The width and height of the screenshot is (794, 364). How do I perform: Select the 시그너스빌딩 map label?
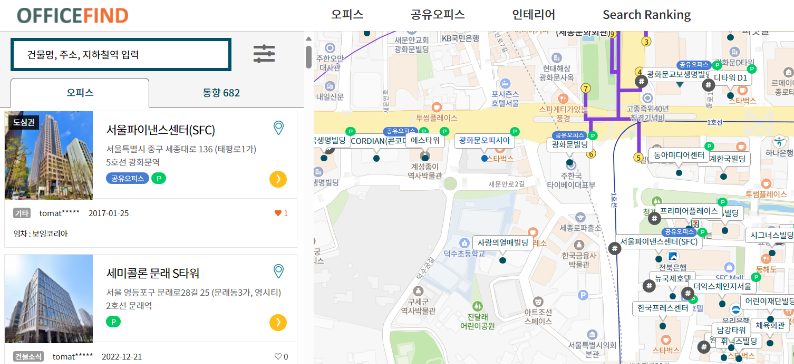770,235
